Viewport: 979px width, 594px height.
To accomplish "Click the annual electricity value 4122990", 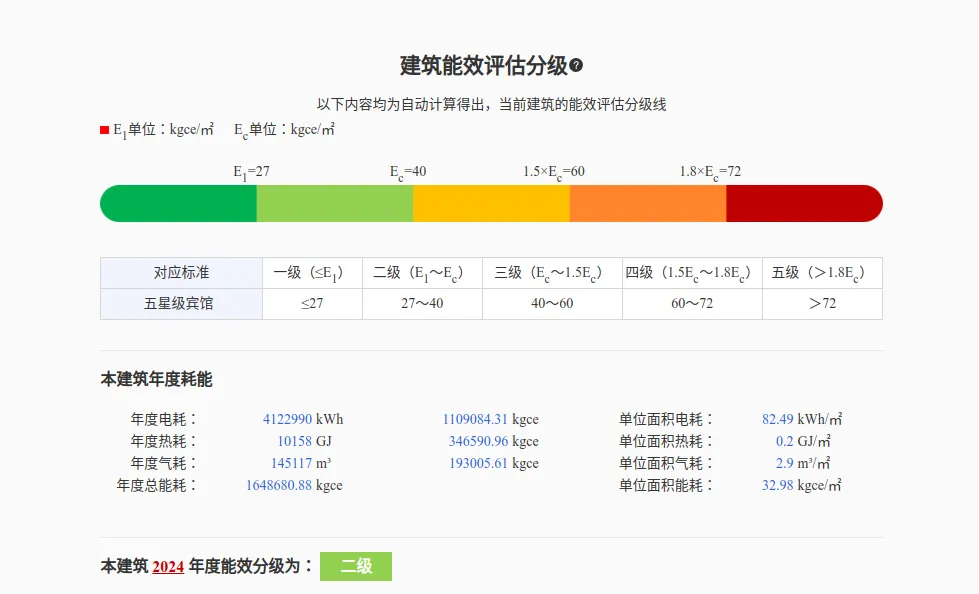I will [x=287, y=419].
